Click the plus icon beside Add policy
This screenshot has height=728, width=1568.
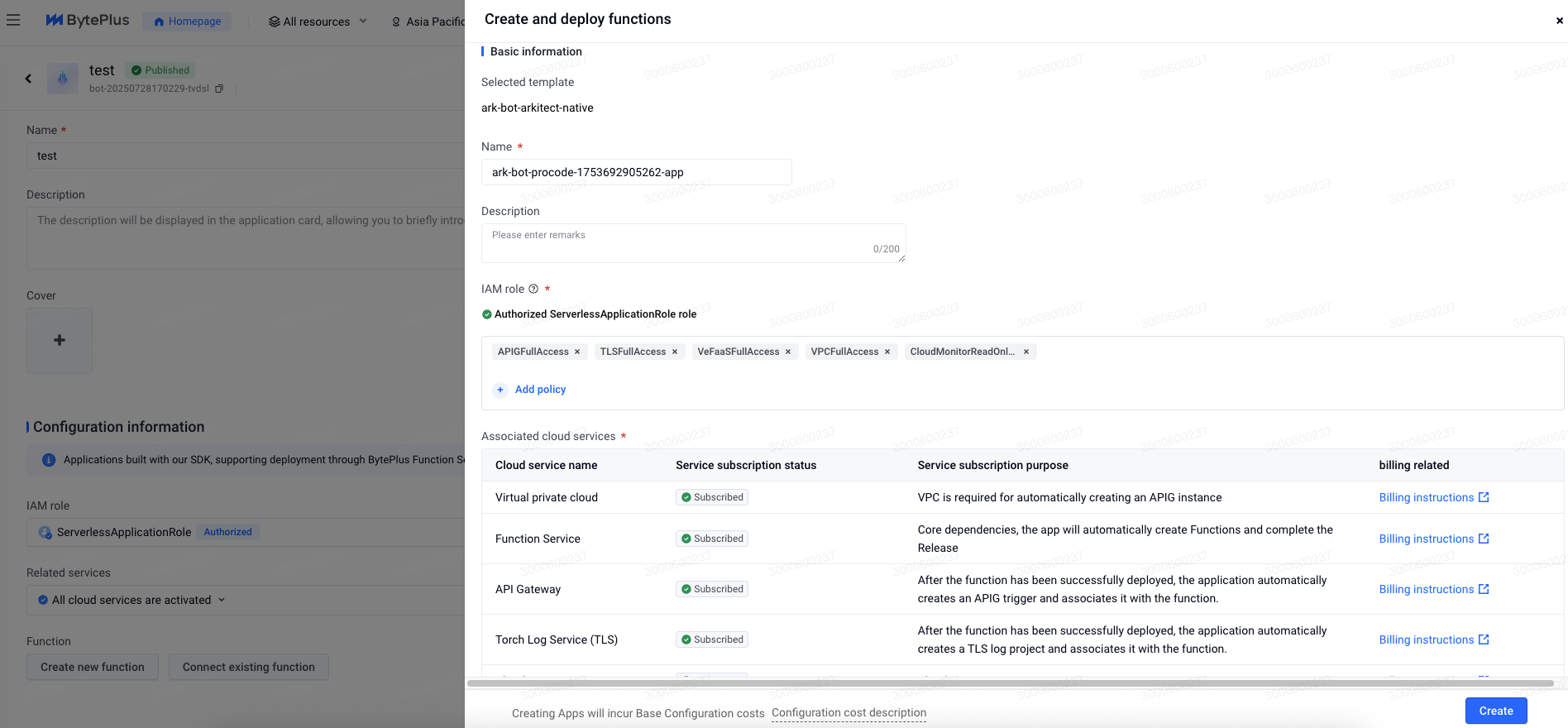(500, 390)
